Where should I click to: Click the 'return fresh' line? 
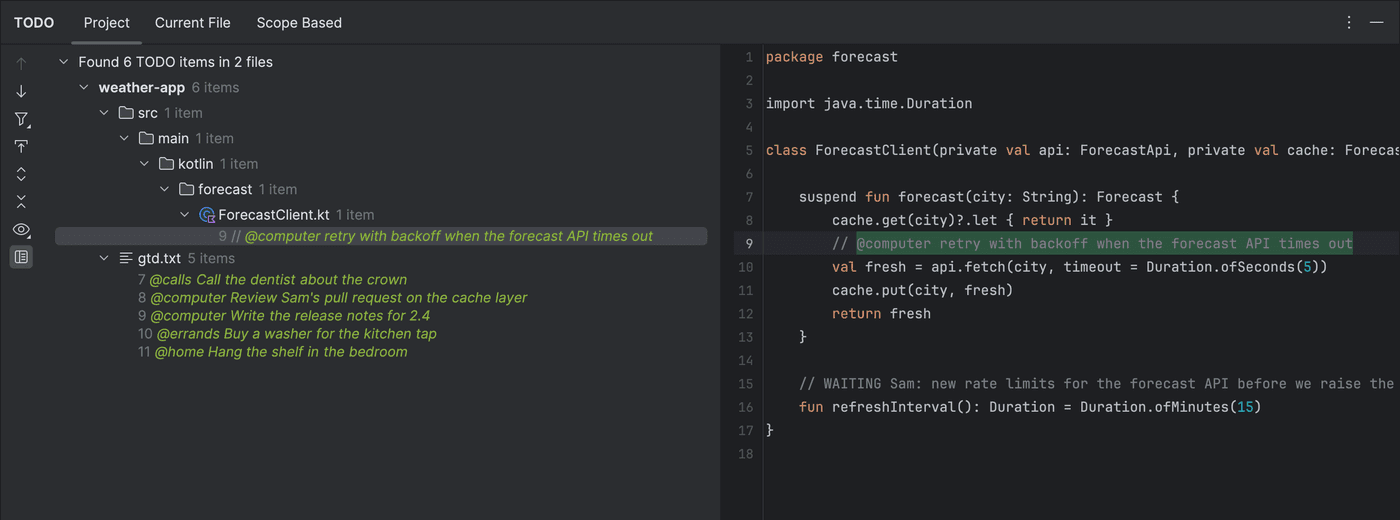coord(881,313)
